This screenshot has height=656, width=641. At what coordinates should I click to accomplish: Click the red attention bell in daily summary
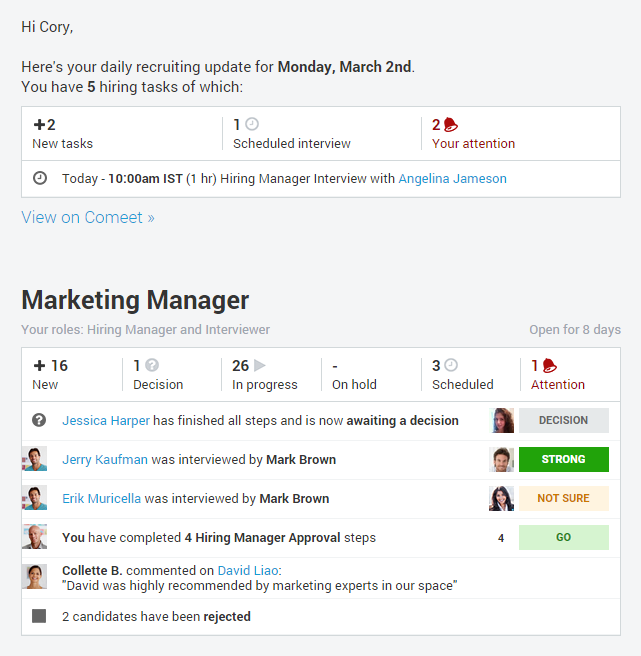(x=450, y=125)
